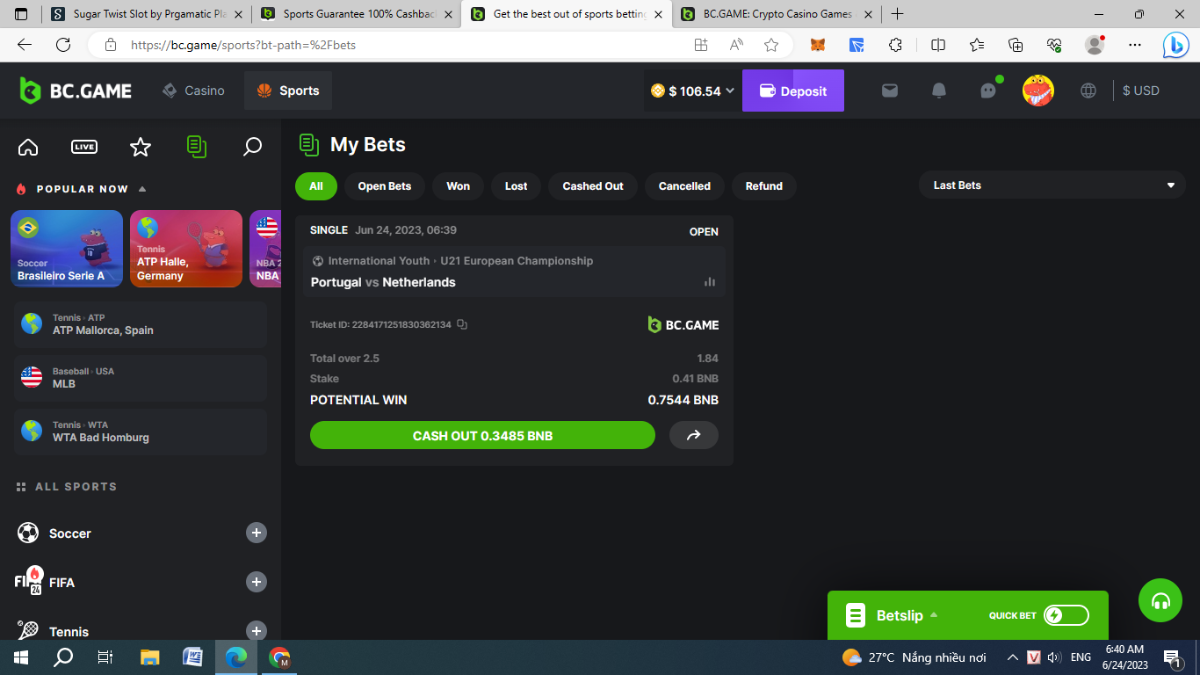Open the Last Bets sorting dropdown
Image resolution: width=1200 pixels, height=675 pixels.
[1052, 185]
